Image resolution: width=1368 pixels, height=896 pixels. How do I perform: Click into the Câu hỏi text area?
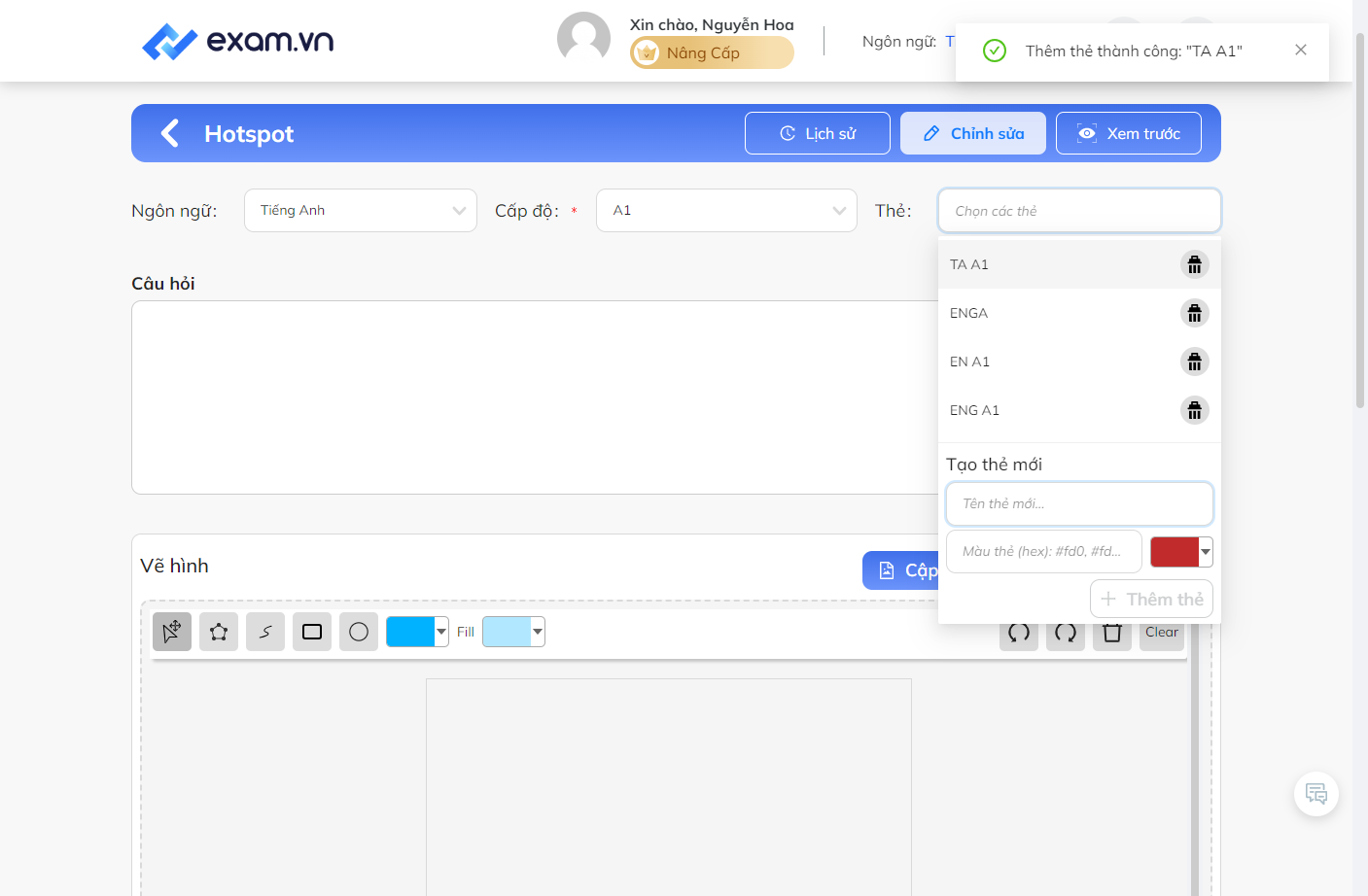[535, 397]
